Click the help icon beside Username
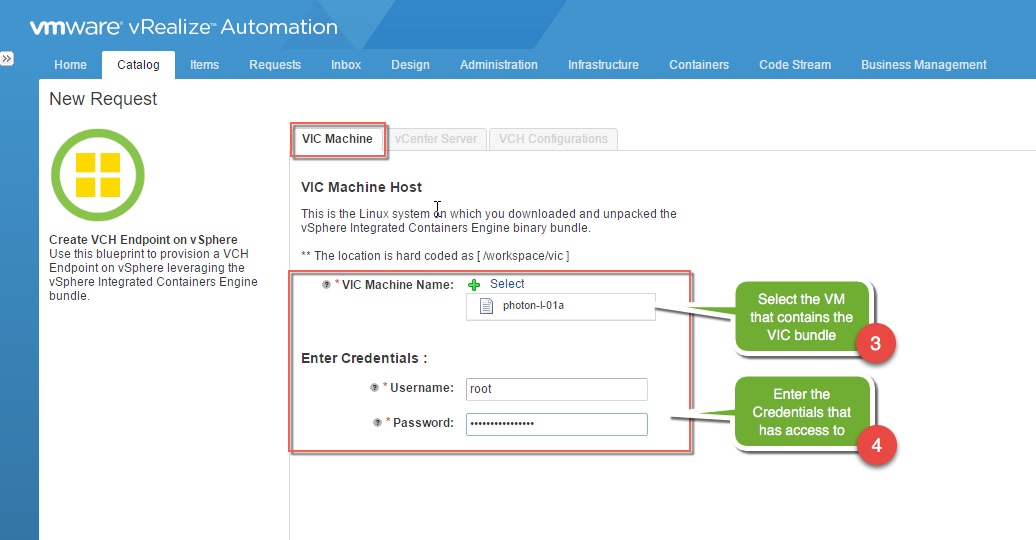Screen dimensions: 1036x540 pos(374,388)
